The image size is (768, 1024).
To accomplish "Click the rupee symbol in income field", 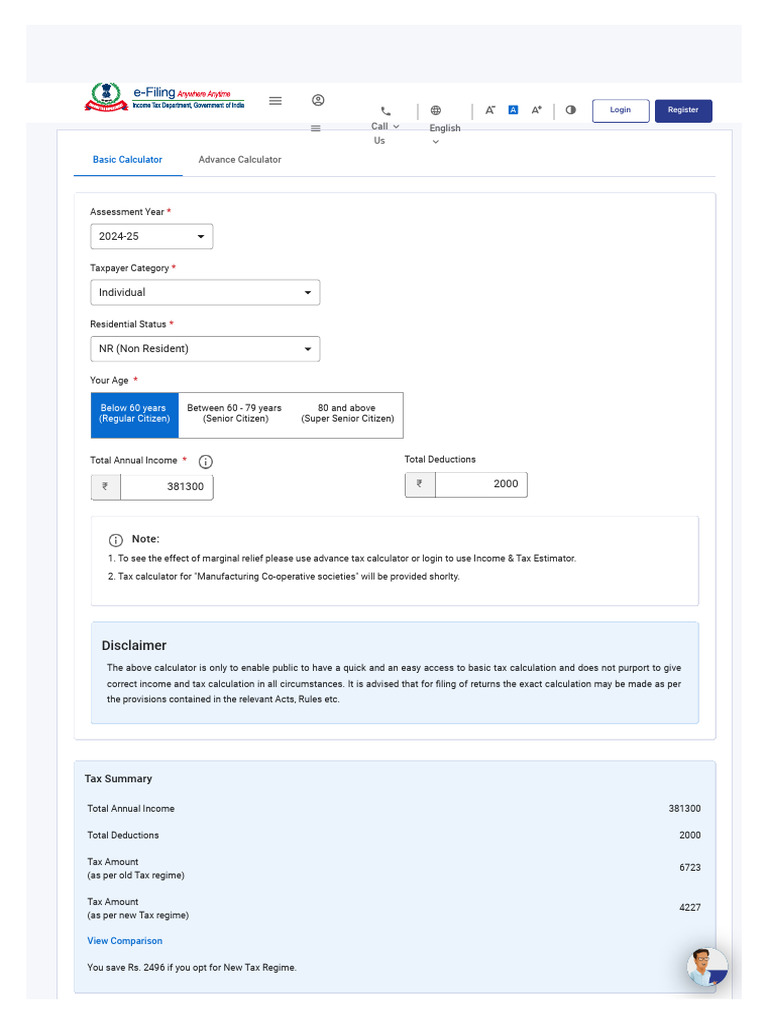I will point(105,487).
